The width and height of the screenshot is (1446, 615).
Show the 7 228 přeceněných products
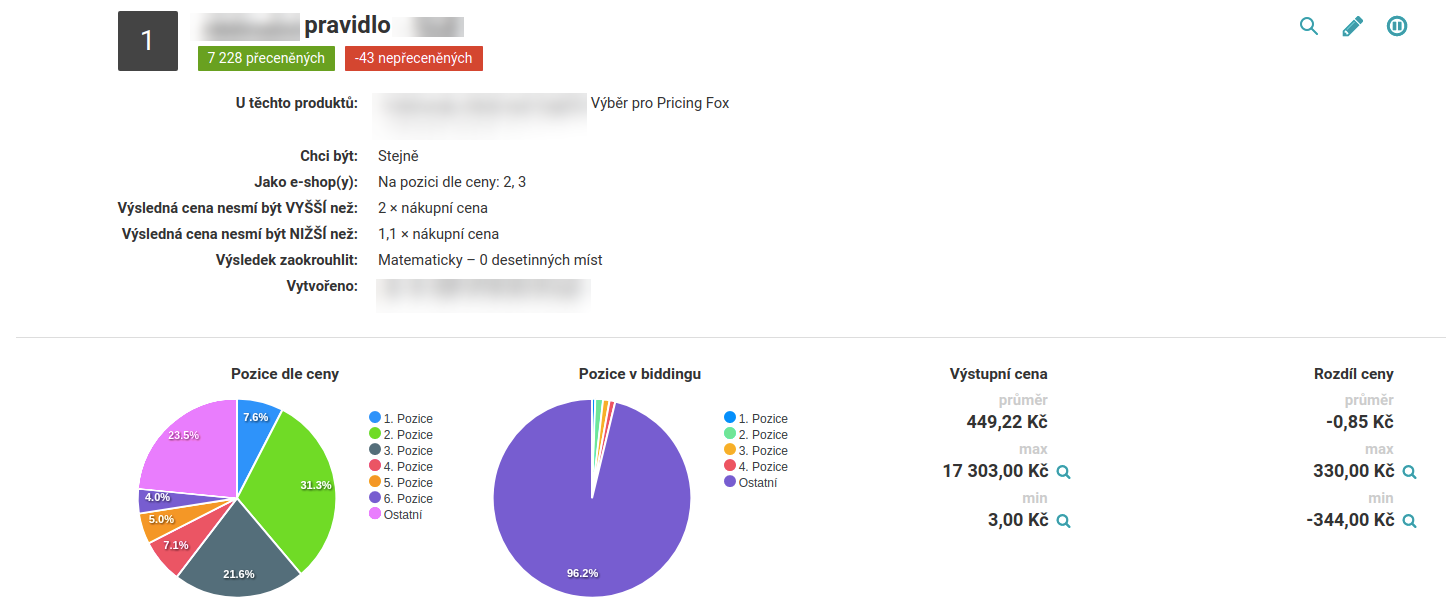(x=266, y=58)
